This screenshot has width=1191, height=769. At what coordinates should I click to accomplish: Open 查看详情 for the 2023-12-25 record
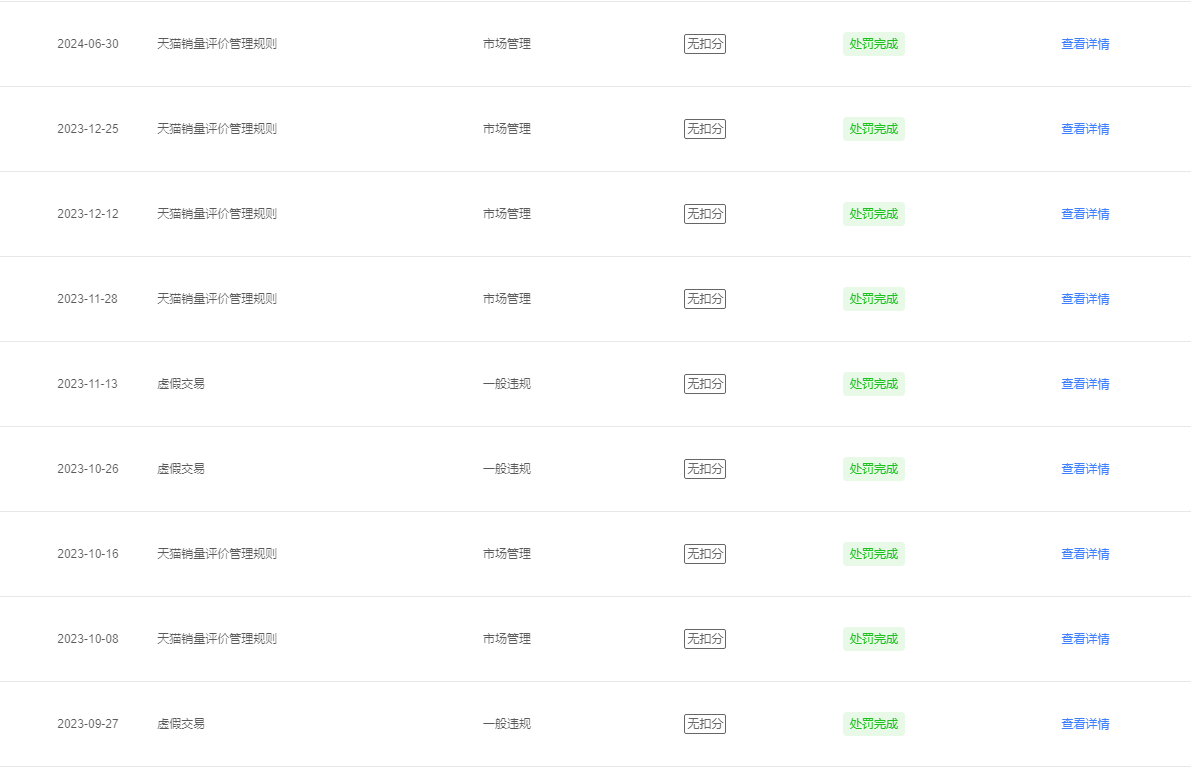(x=1085, y=129)
